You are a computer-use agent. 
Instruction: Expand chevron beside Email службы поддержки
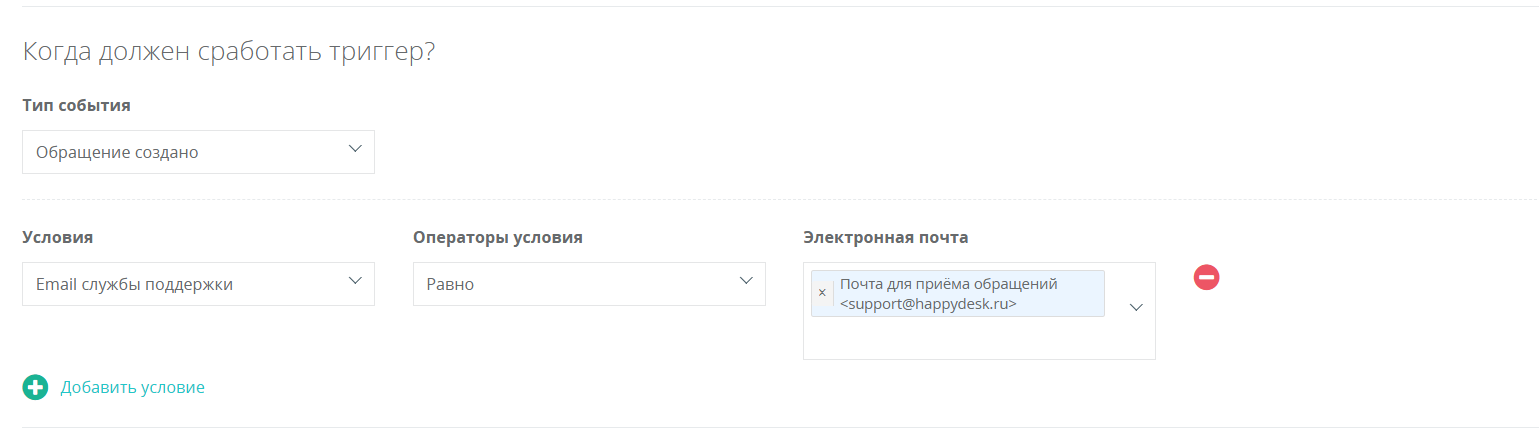[x=354, y=281]
